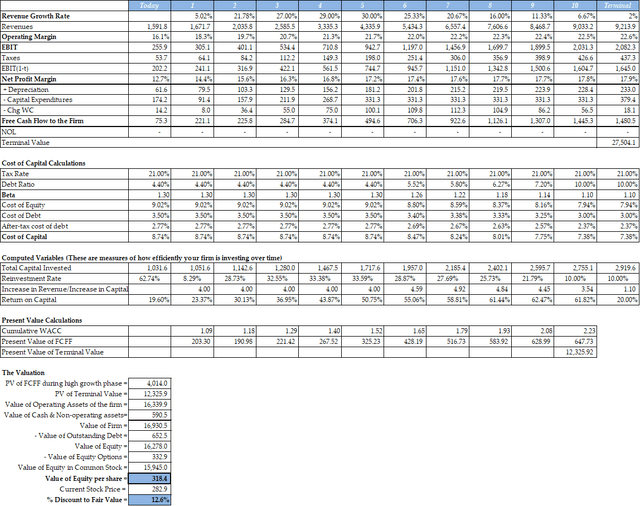Click the highlighted % Discount to Fair Value 12.6%

pos(149,499)
